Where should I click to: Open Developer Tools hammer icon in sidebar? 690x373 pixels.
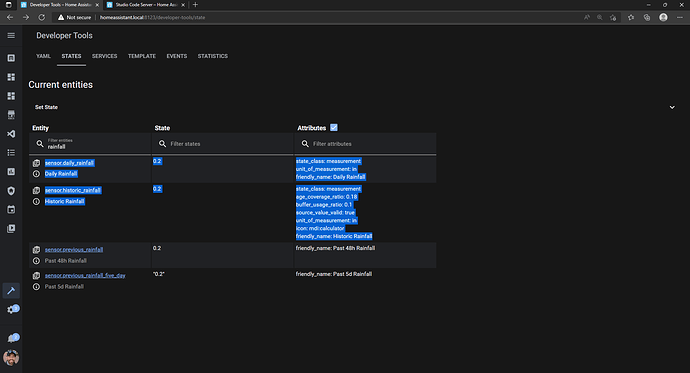coord(11,291)
